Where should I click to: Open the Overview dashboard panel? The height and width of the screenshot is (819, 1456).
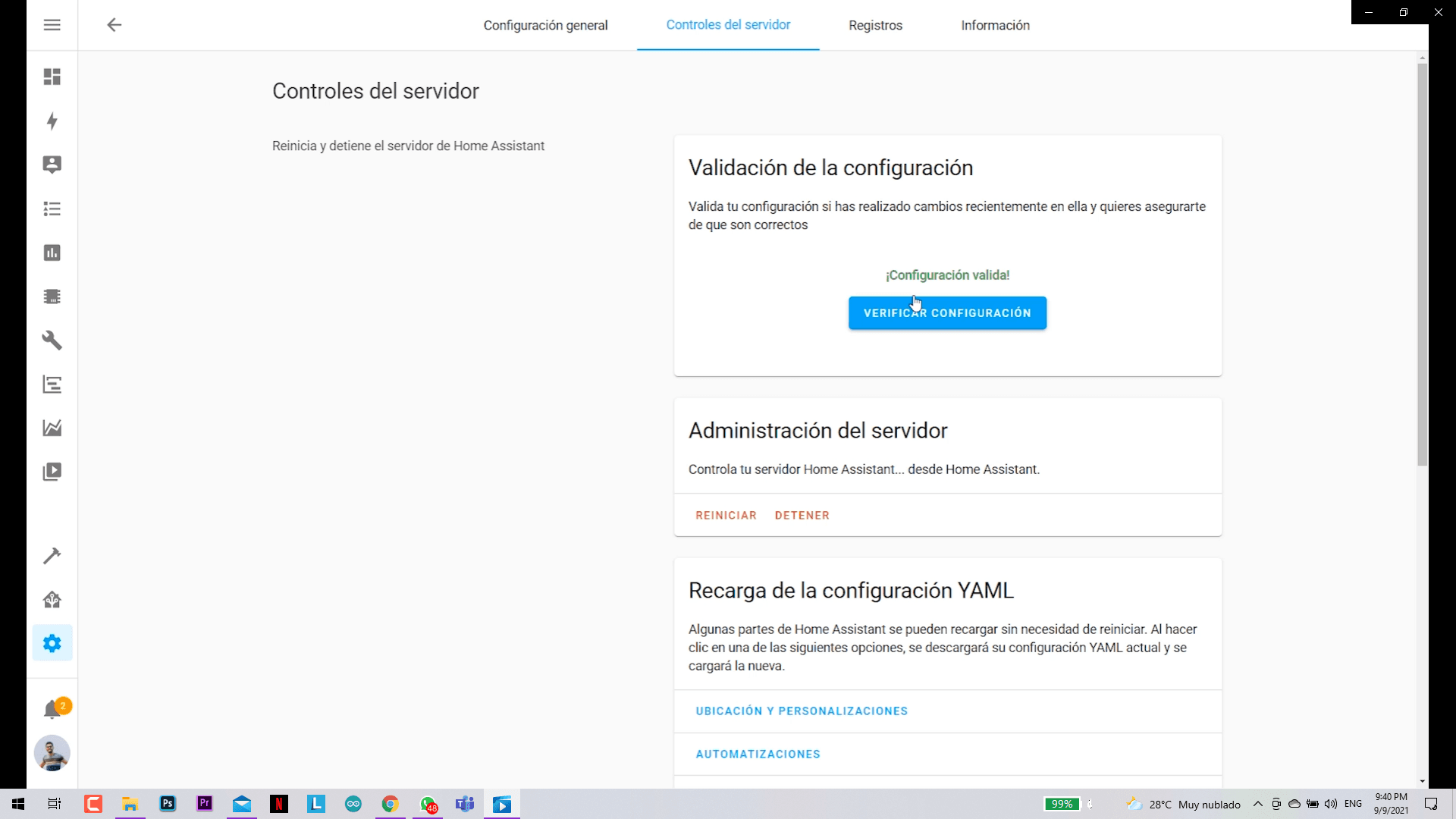click(x=52, y=77)
